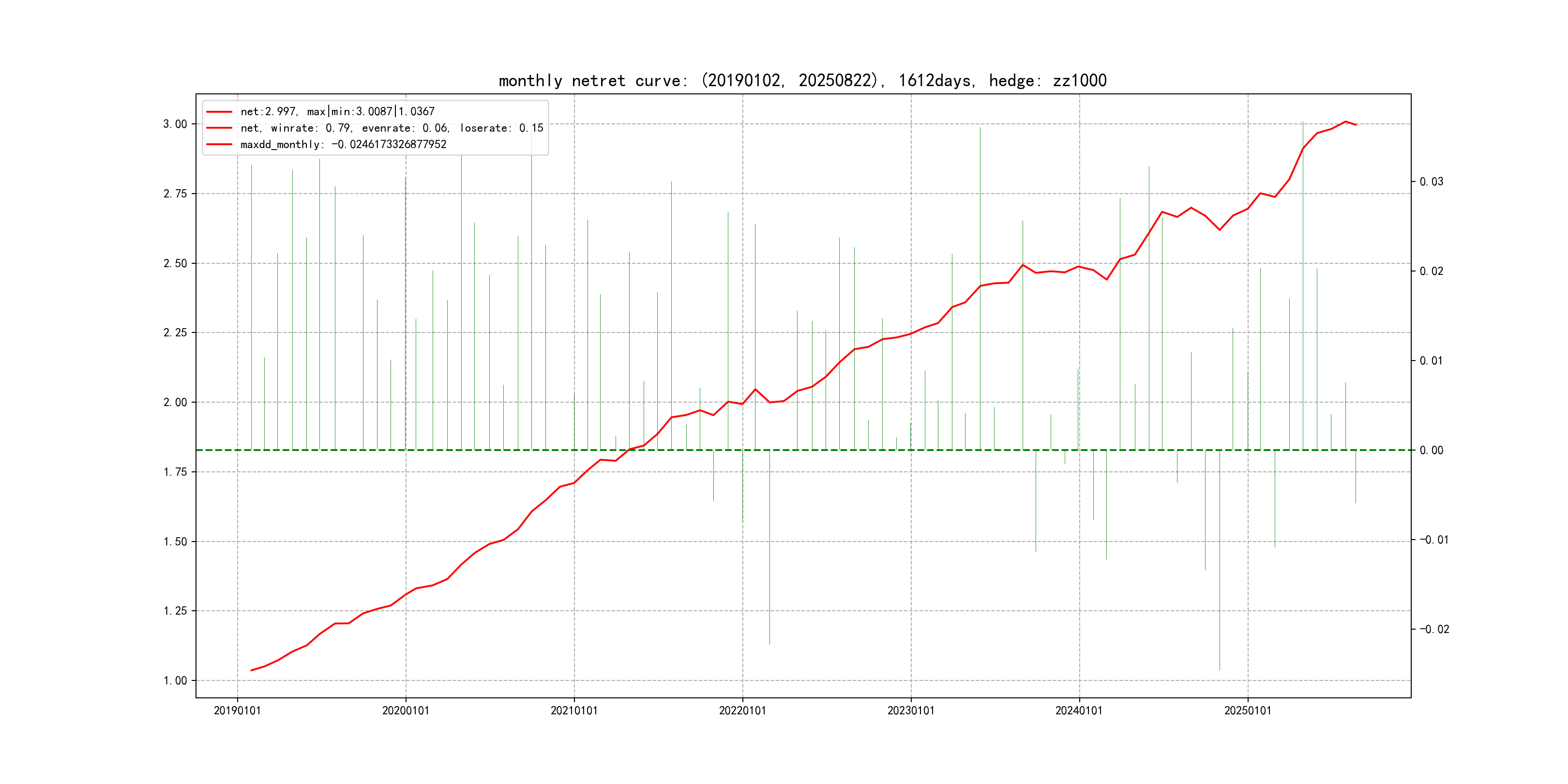This screenshot has height=784, width=1568.
Task: Click the chart title text
Action: (802, 80)
